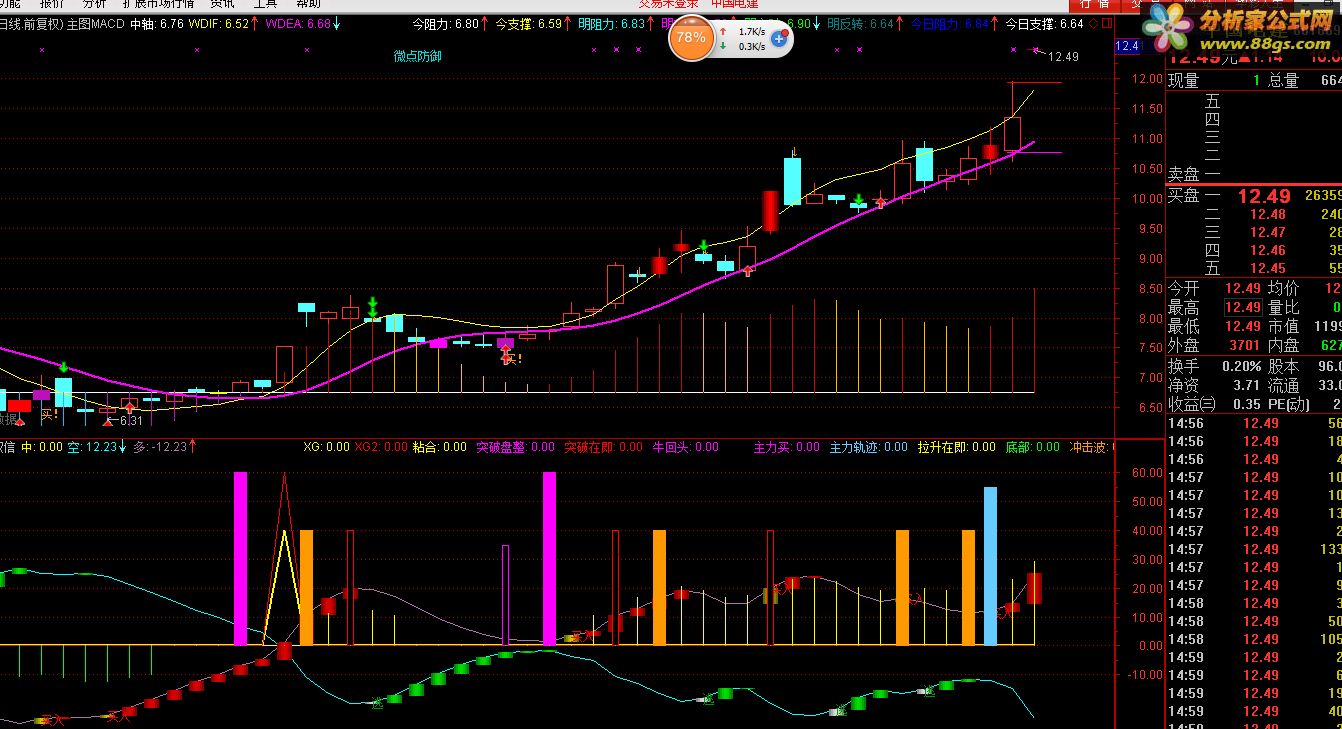Click the 主力轨迹: 0.00 label
1342x729 pixels.
[869, 447]
